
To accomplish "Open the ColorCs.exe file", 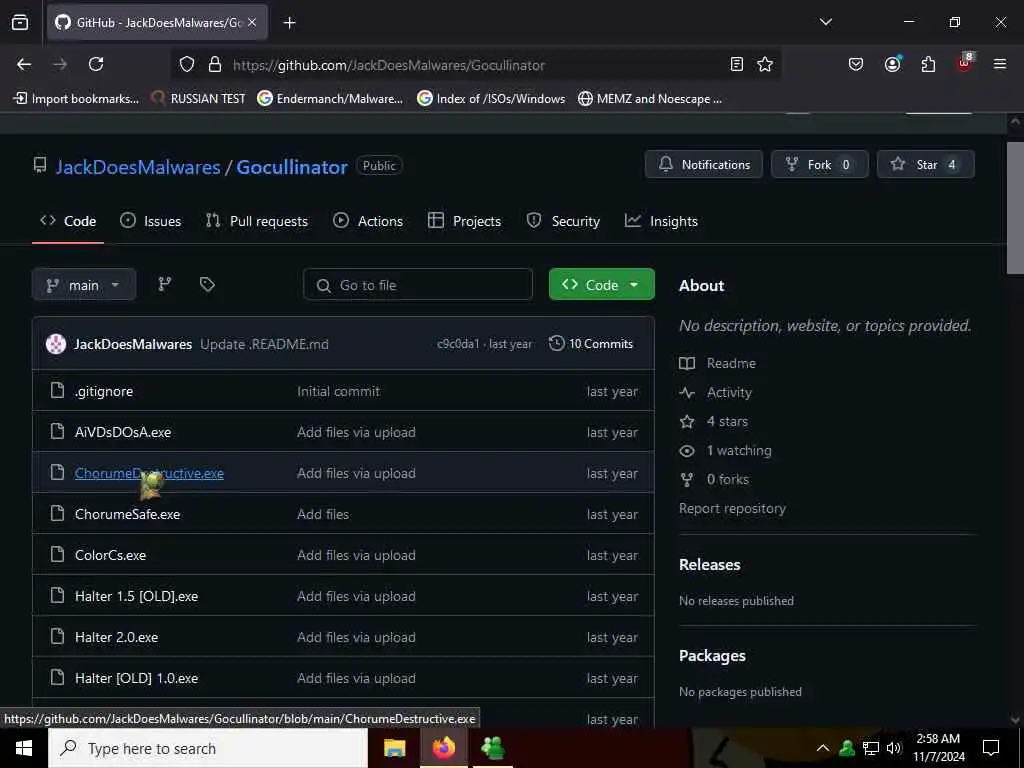I will 110,555.
